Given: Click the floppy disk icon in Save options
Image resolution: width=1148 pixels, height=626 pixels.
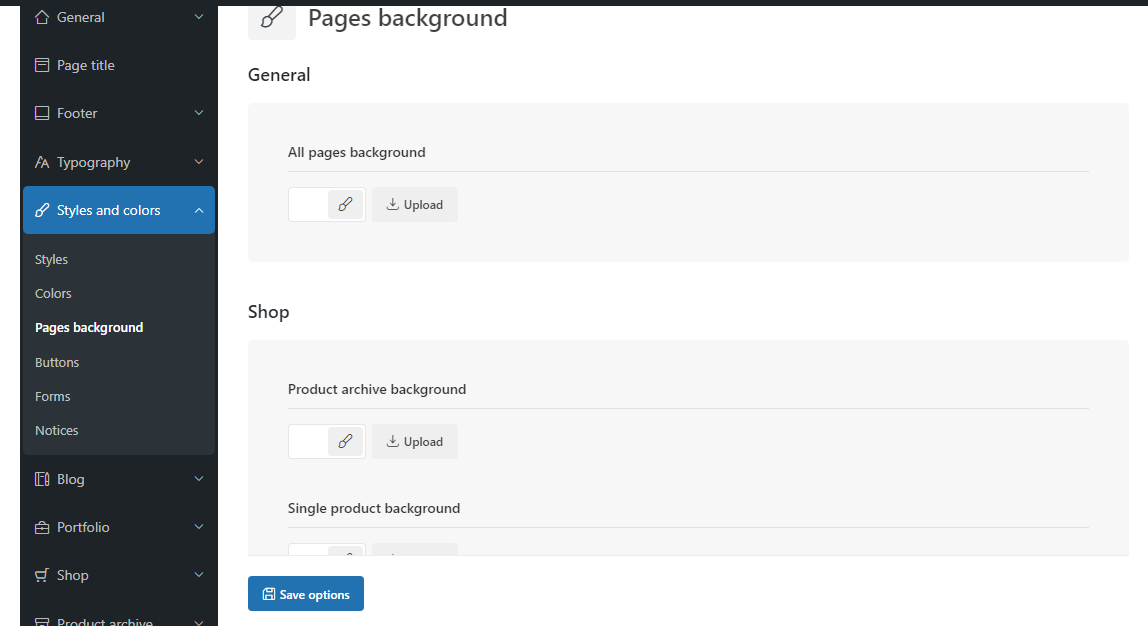Looking at the screenshot, I should (x=269, y=594).
